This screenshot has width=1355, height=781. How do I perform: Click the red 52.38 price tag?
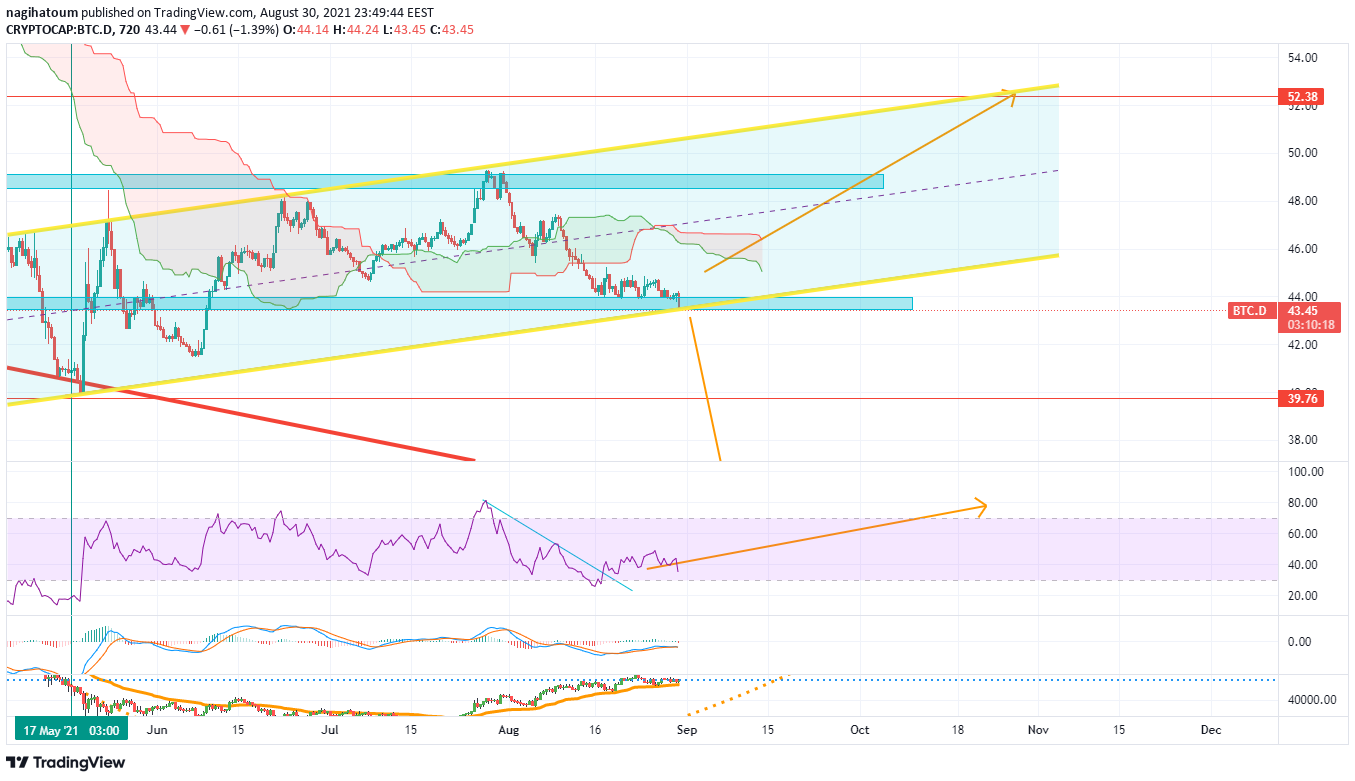click(1300, 97)
